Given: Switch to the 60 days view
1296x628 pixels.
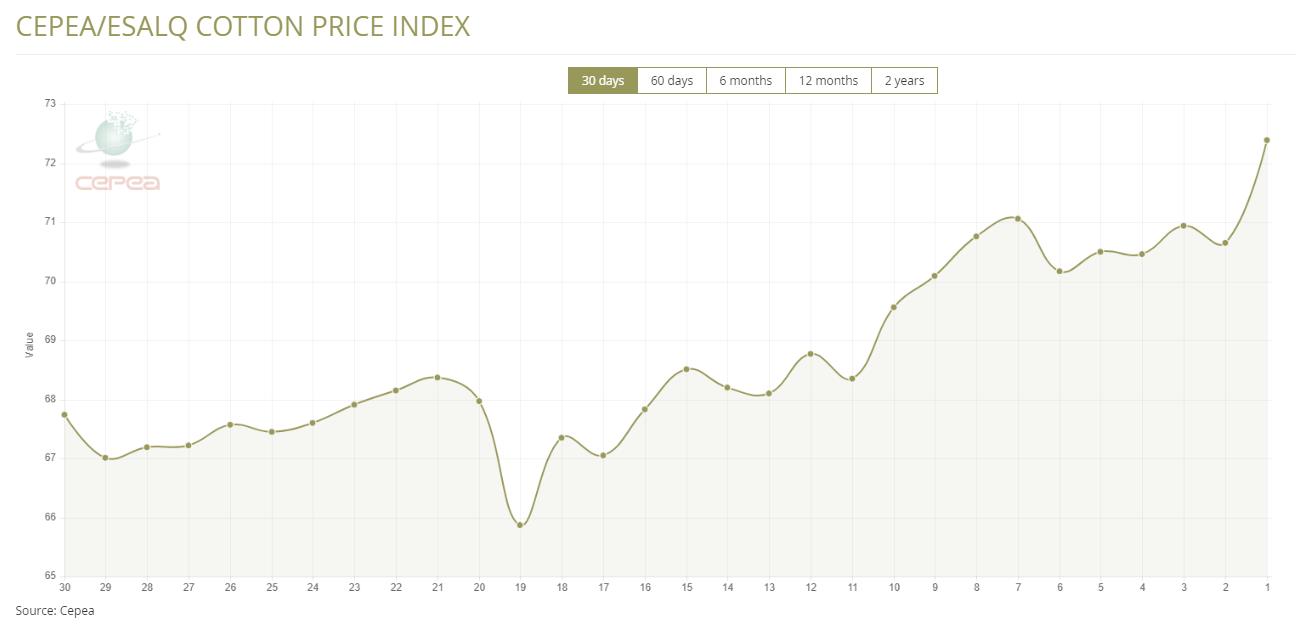Looking at the screenshot, I should point(671,81).
